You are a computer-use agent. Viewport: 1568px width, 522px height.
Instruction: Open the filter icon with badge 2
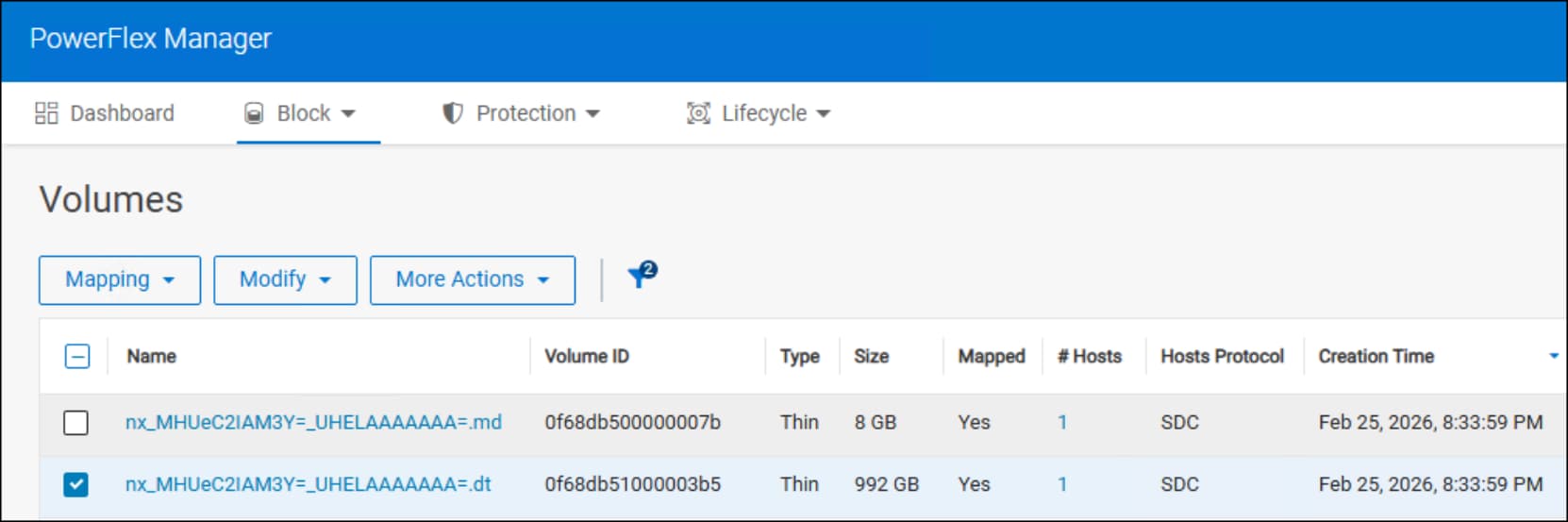[x=642, y=276]
